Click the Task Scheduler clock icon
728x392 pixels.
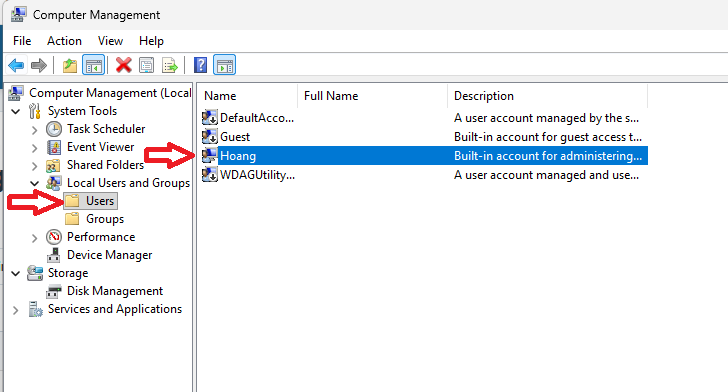coord(54,129)
